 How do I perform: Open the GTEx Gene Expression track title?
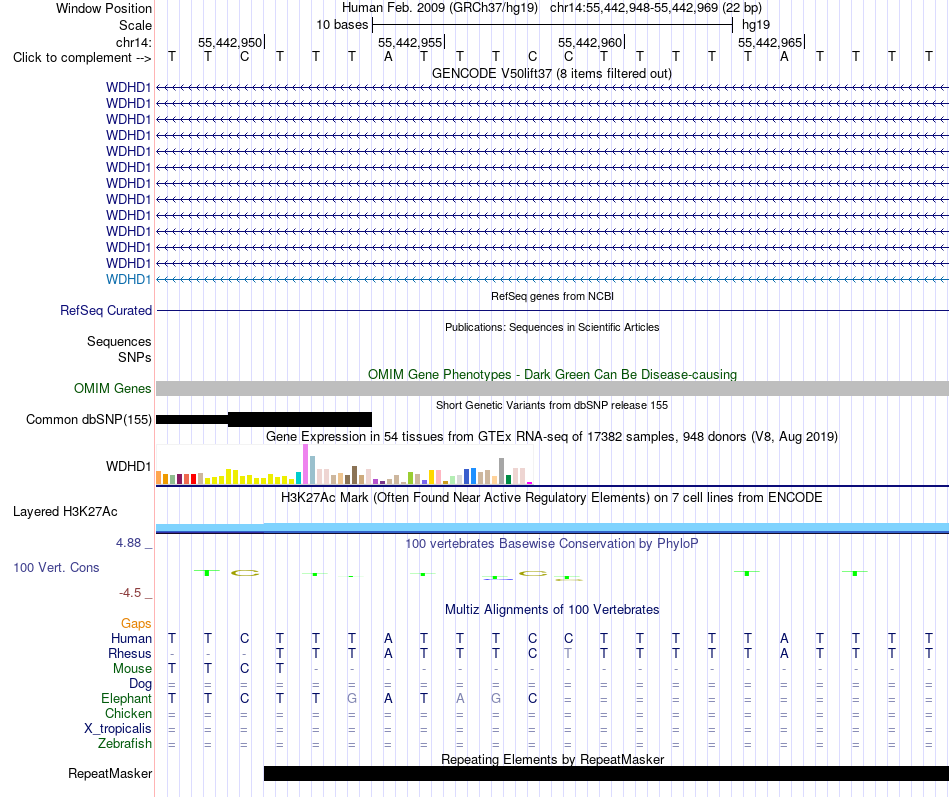coord(552,436)
